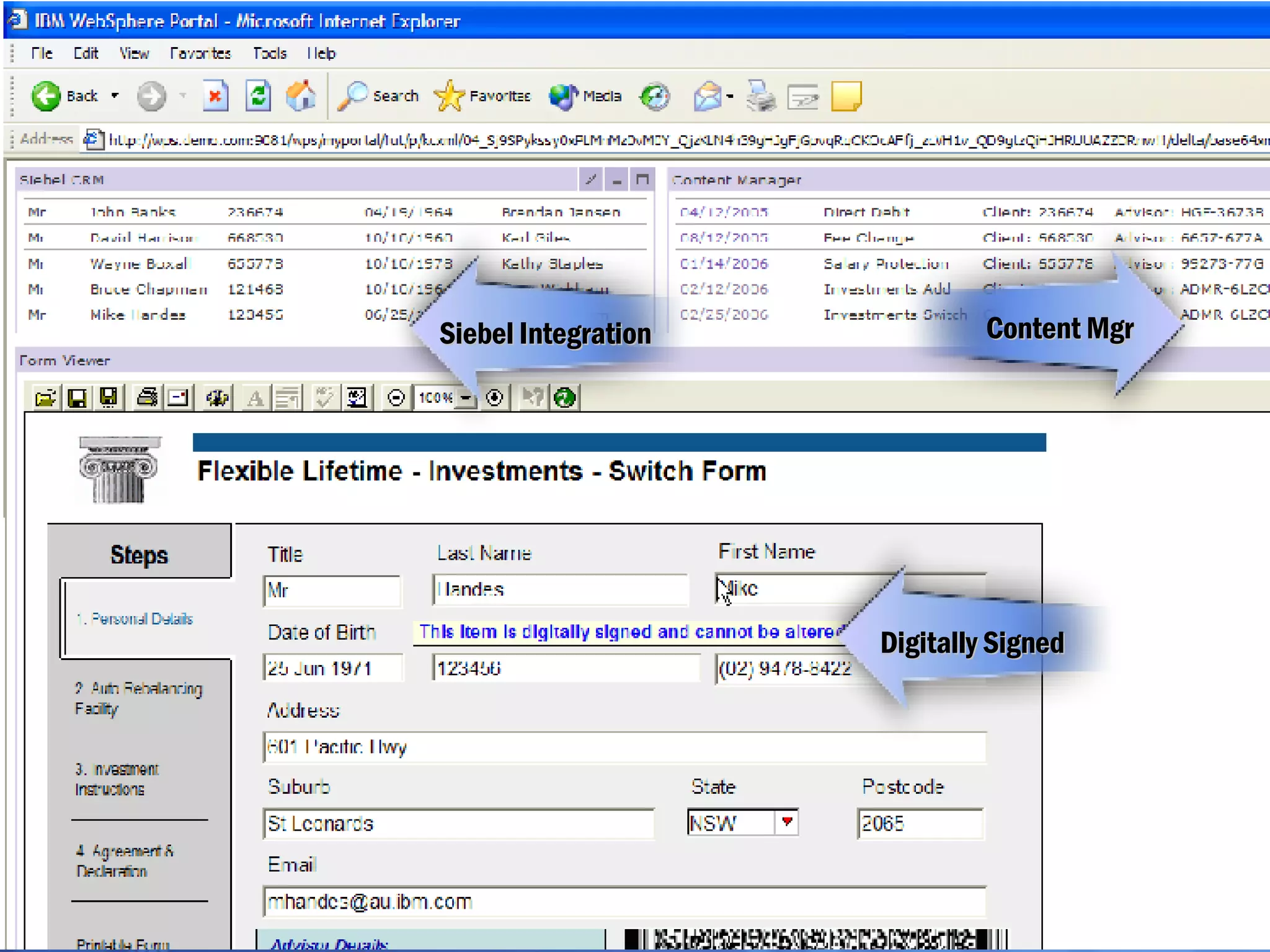Expand the Mail button dropdown arrow
The width and height of the screenshot is (1270, 952).
730,96
